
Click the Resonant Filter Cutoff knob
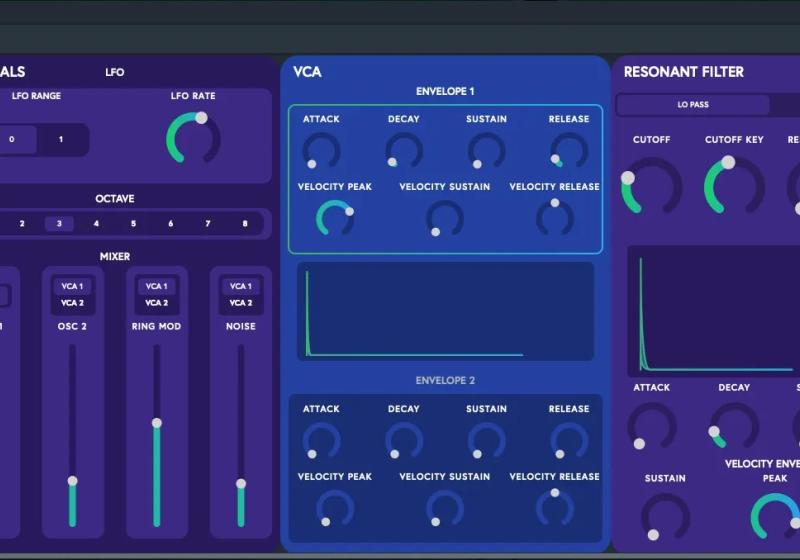[x=651, y=186]
